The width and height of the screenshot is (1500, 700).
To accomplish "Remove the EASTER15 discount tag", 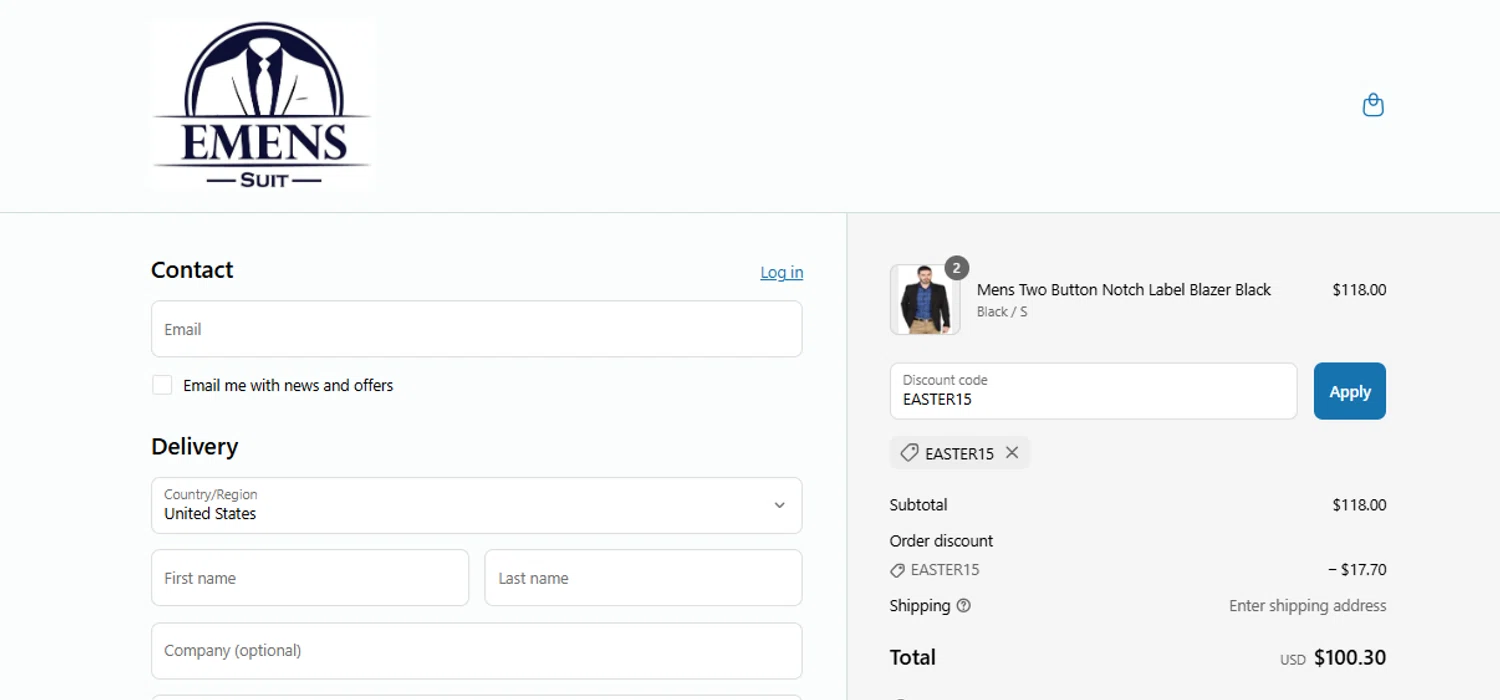I will pos(1012,453).
